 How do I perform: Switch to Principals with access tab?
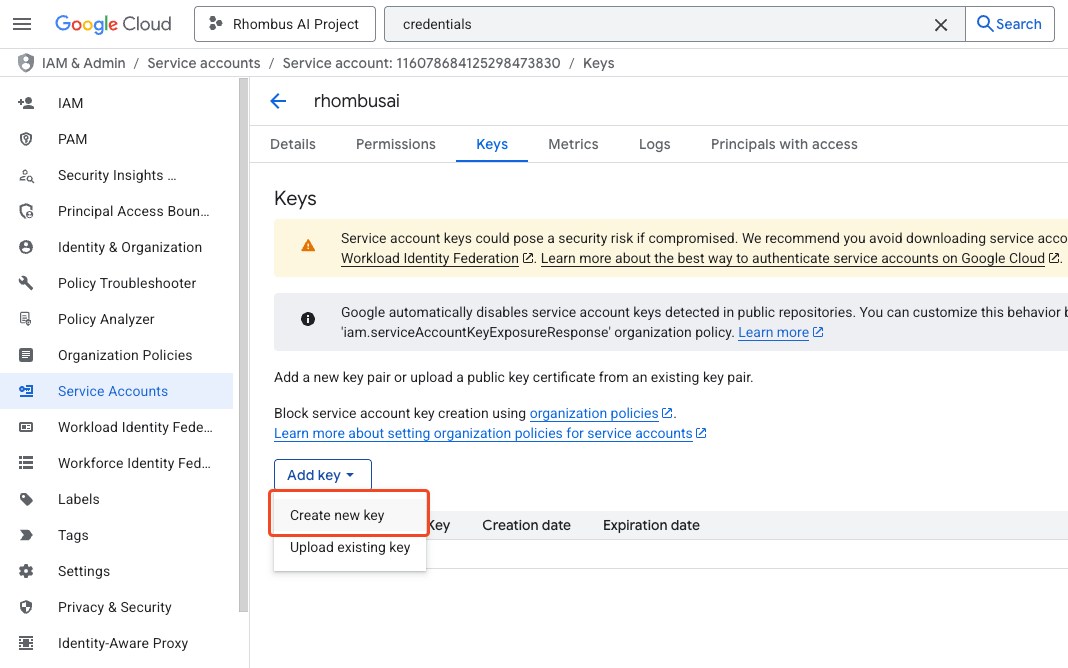point(783,144)
